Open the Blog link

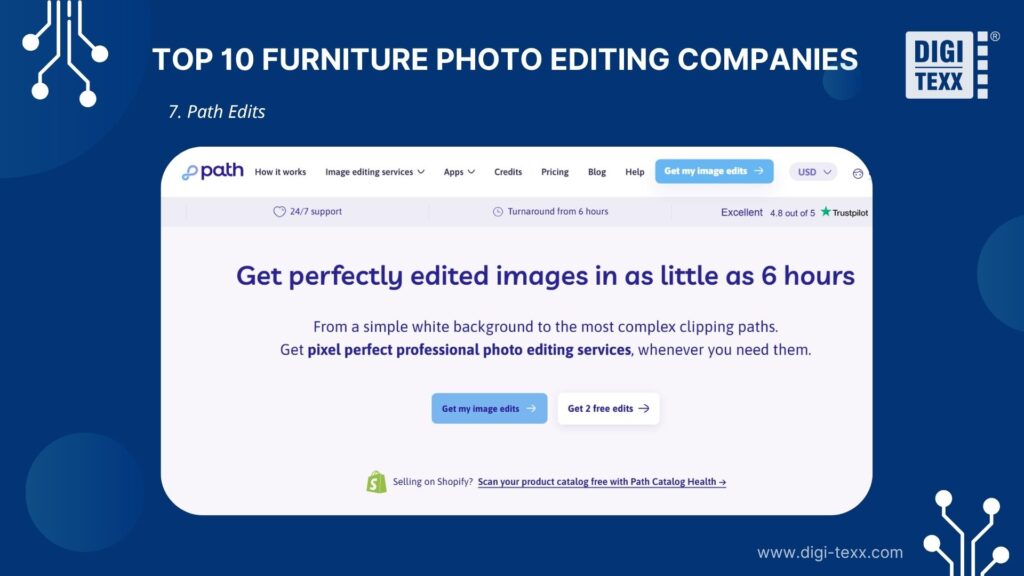click(597, 172)
